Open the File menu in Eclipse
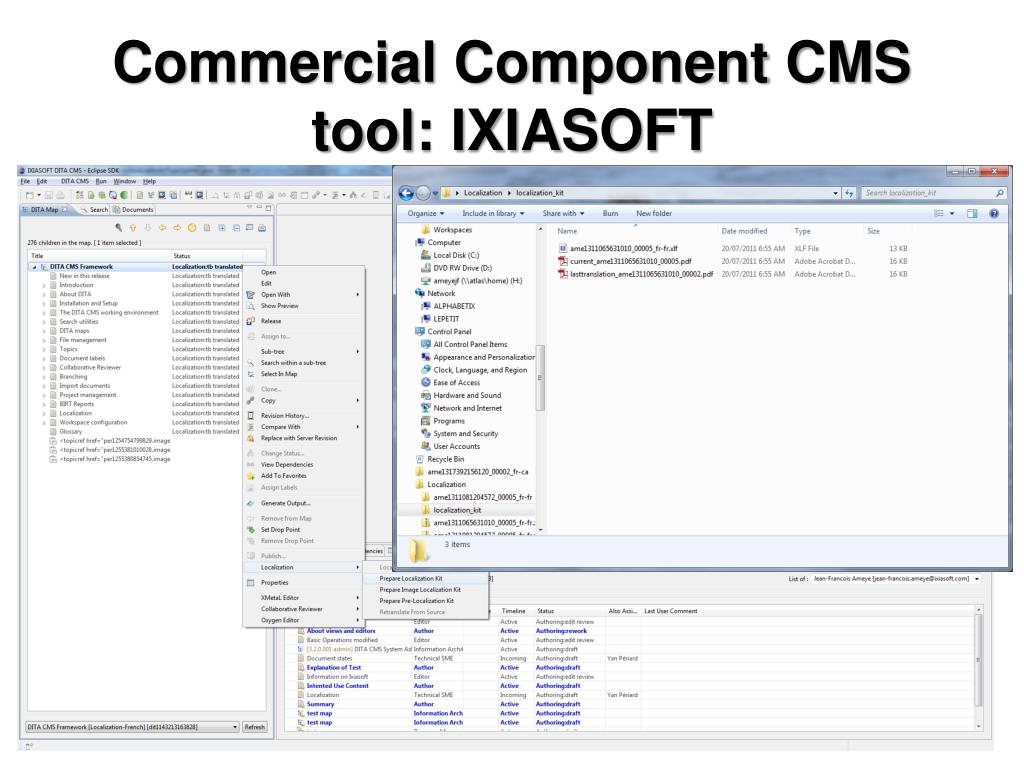 25,182
